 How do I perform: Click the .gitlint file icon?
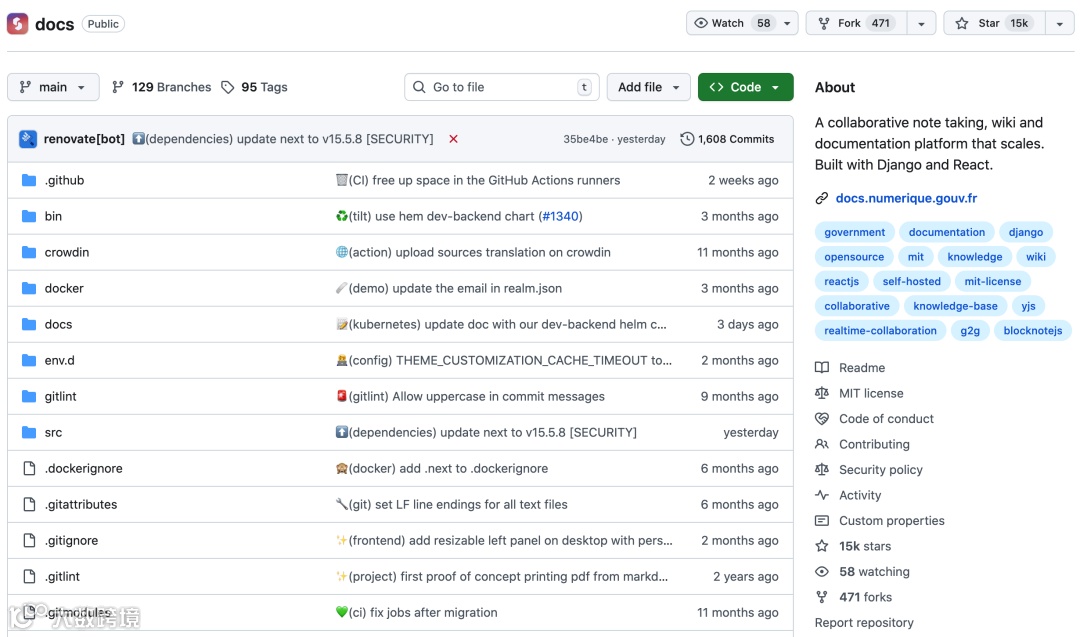[29, 576]
